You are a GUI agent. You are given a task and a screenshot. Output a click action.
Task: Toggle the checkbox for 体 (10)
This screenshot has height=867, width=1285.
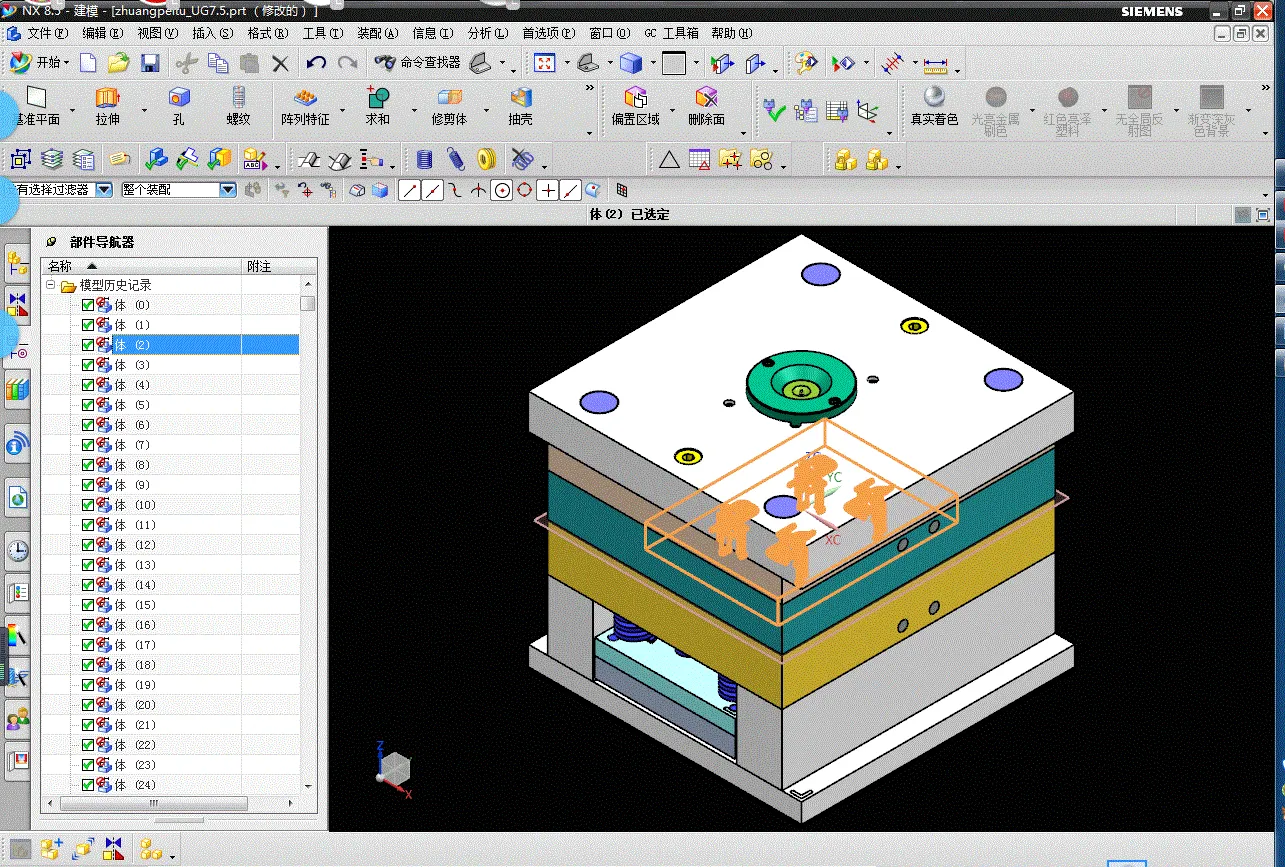[88, 505]
